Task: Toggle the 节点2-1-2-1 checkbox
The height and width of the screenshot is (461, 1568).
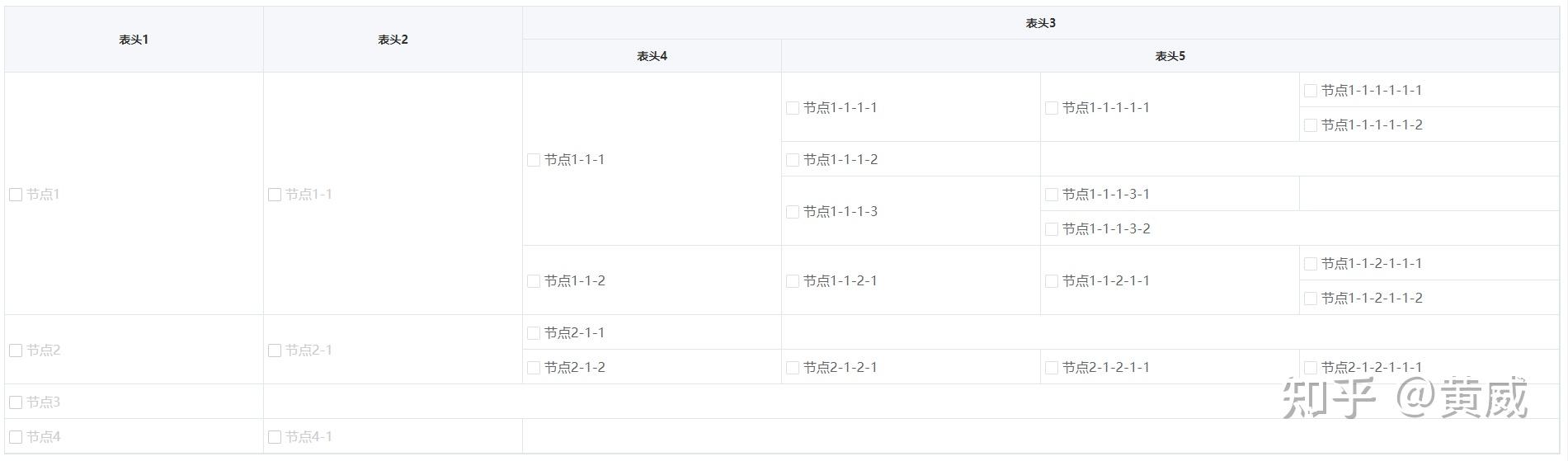Action: [793, 368]
